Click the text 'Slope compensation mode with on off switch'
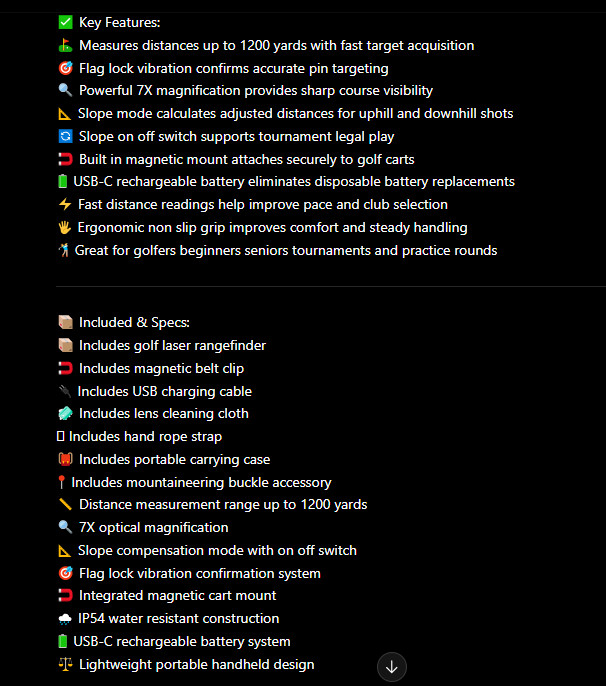The image size is (606, 686). click(x=217, y=550)
